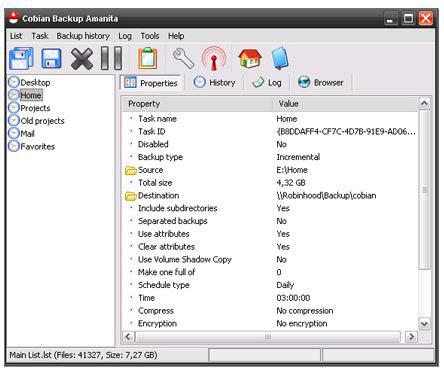Click the Use attributes property row
444x377 pixels.
(270, 234)
